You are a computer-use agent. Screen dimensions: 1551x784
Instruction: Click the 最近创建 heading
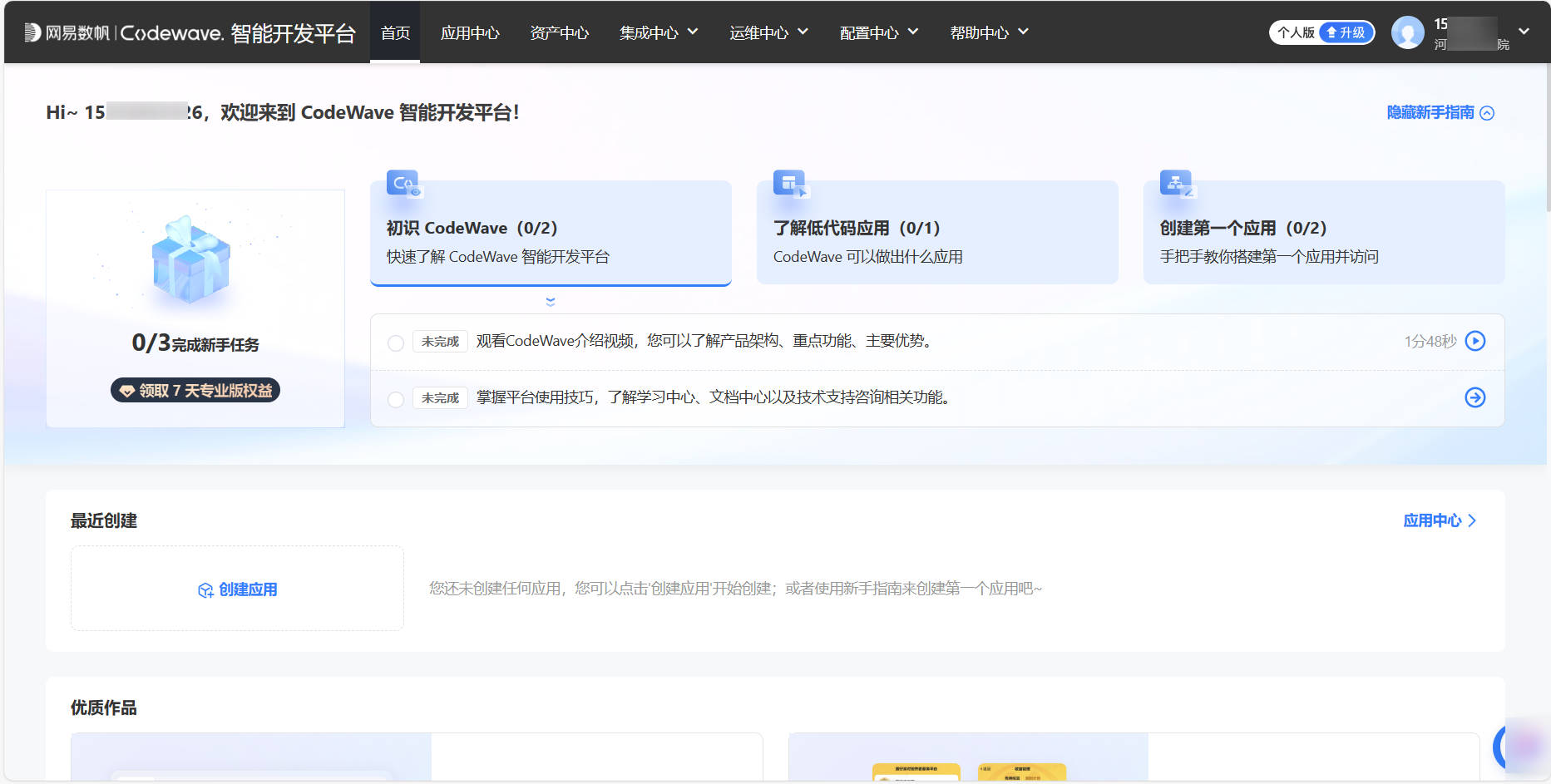(104, 521)
